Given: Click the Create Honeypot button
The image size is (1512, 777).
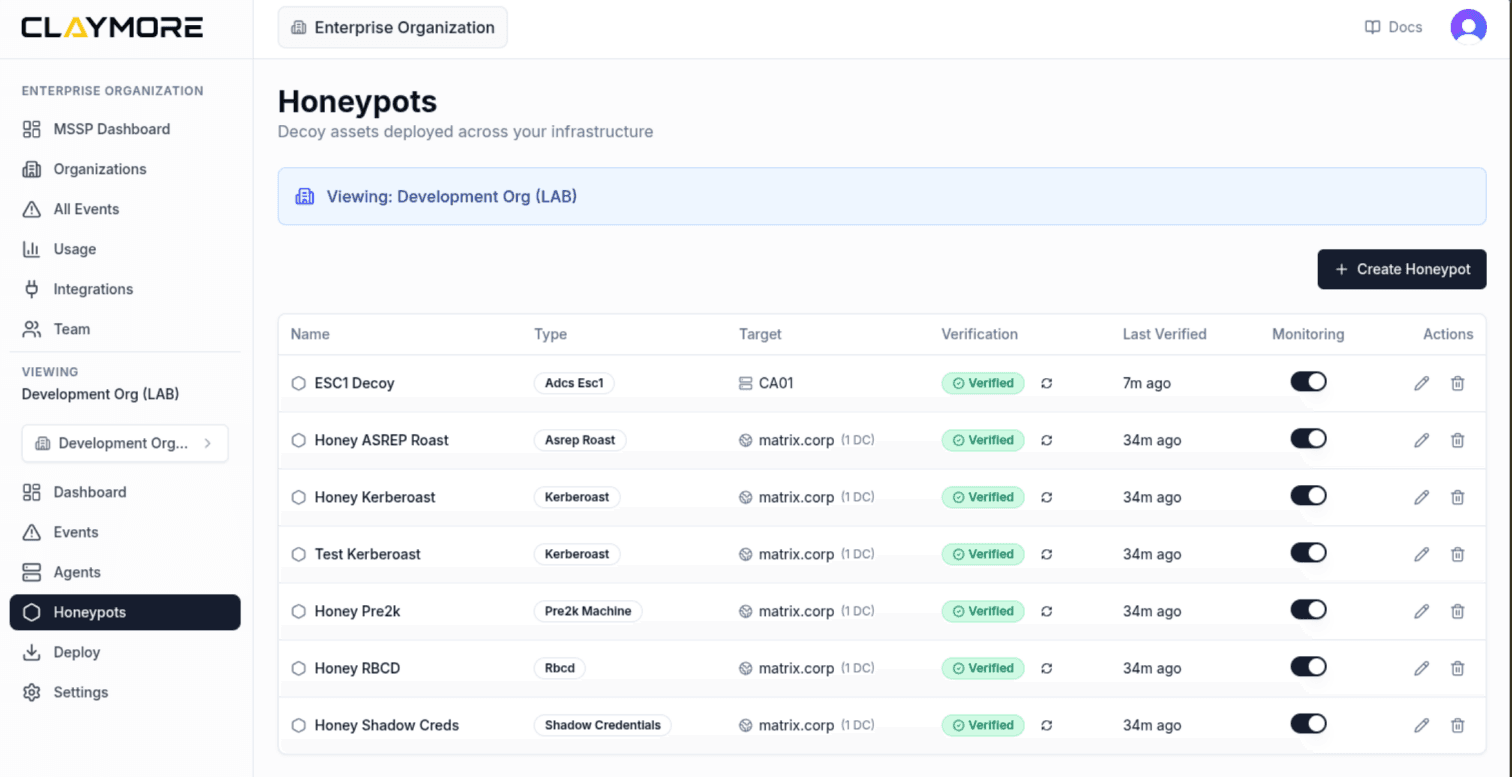Looking at the screenshot, I should click(x=1402, y=269).
